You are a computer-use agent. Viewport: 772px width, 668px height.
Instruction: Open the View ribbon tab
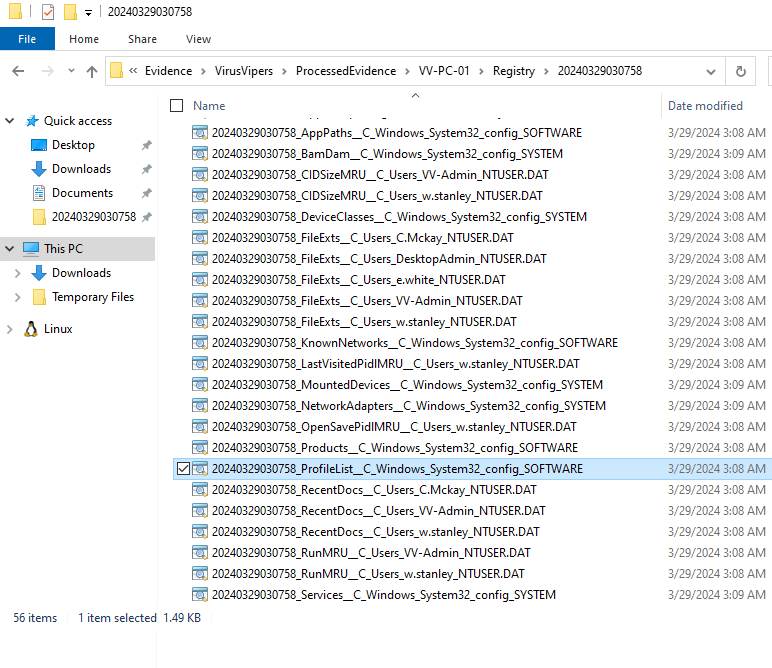tap(198, 39)
